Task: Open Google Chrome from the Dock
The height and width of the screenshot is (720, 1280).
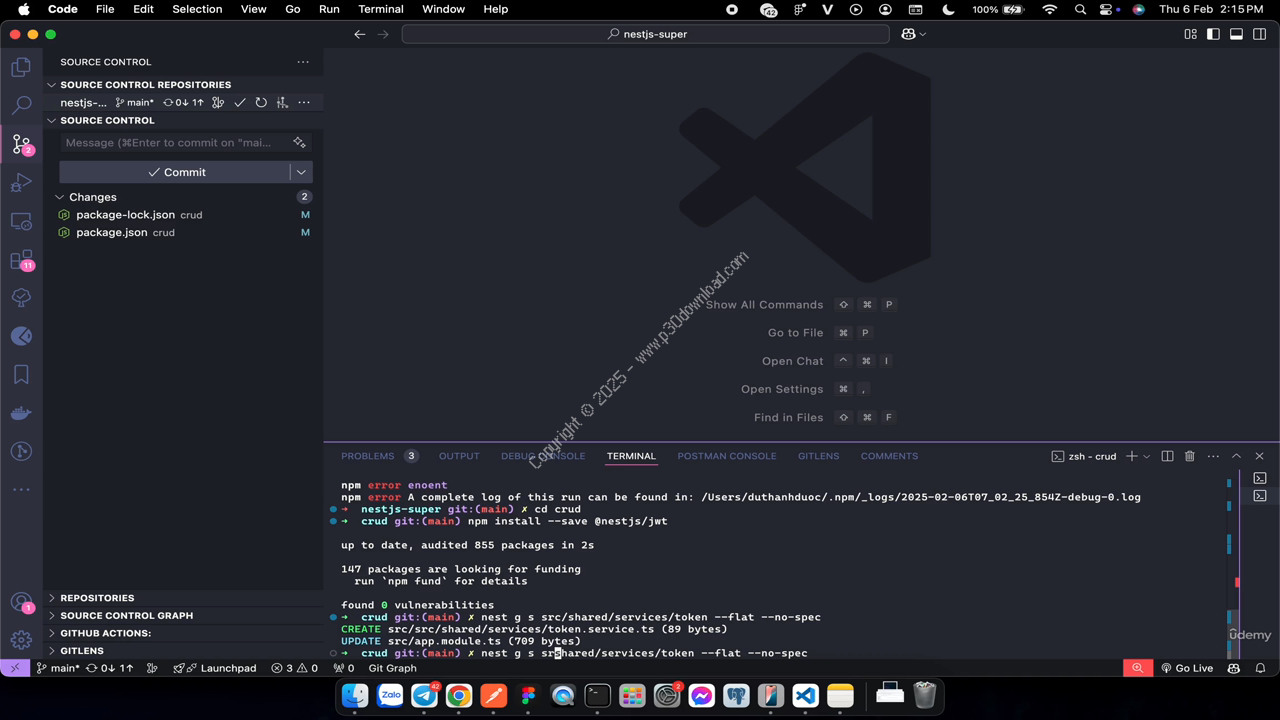Action: pos(459,695)
